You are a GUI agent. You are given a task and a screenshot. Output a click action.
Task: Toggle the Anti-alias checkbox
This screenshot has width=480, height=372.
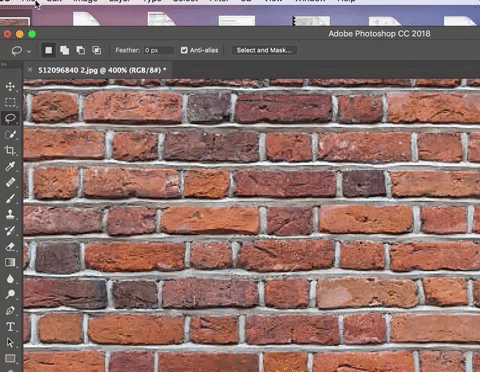tap(184, 50)
